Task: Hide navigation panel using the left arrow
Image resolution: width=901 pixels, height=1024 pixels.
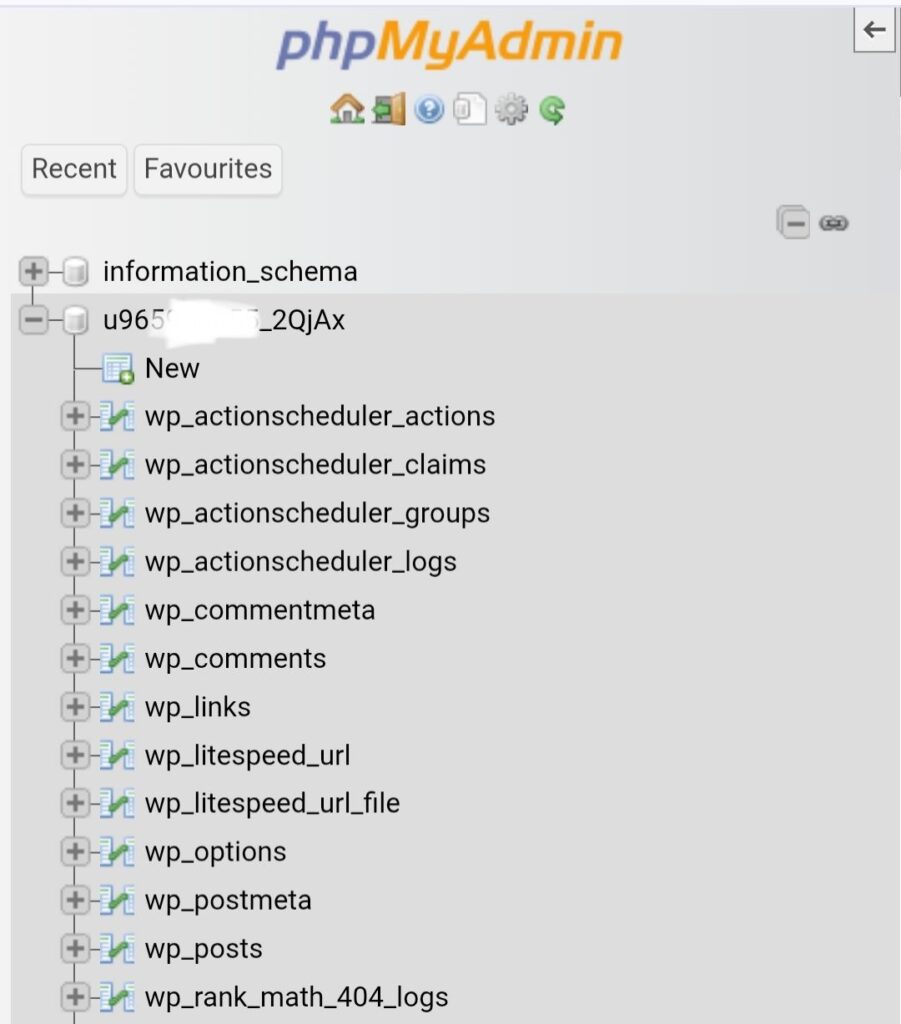Action: tap(874, 30)
